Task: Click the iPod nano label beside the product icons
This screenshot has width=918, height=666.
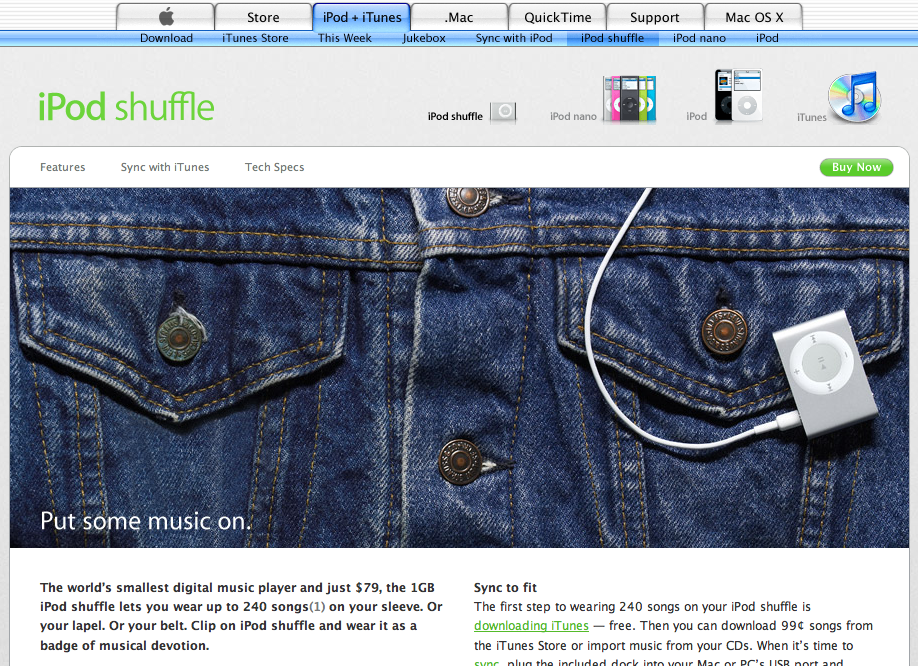Action: click(573, 116)
